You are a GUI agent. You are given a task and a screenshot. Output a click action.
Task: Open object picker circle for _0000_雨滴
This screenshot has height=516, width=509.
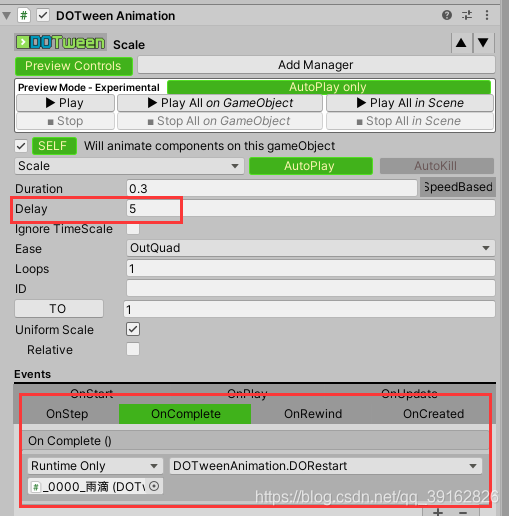click(x=154, y=486)
